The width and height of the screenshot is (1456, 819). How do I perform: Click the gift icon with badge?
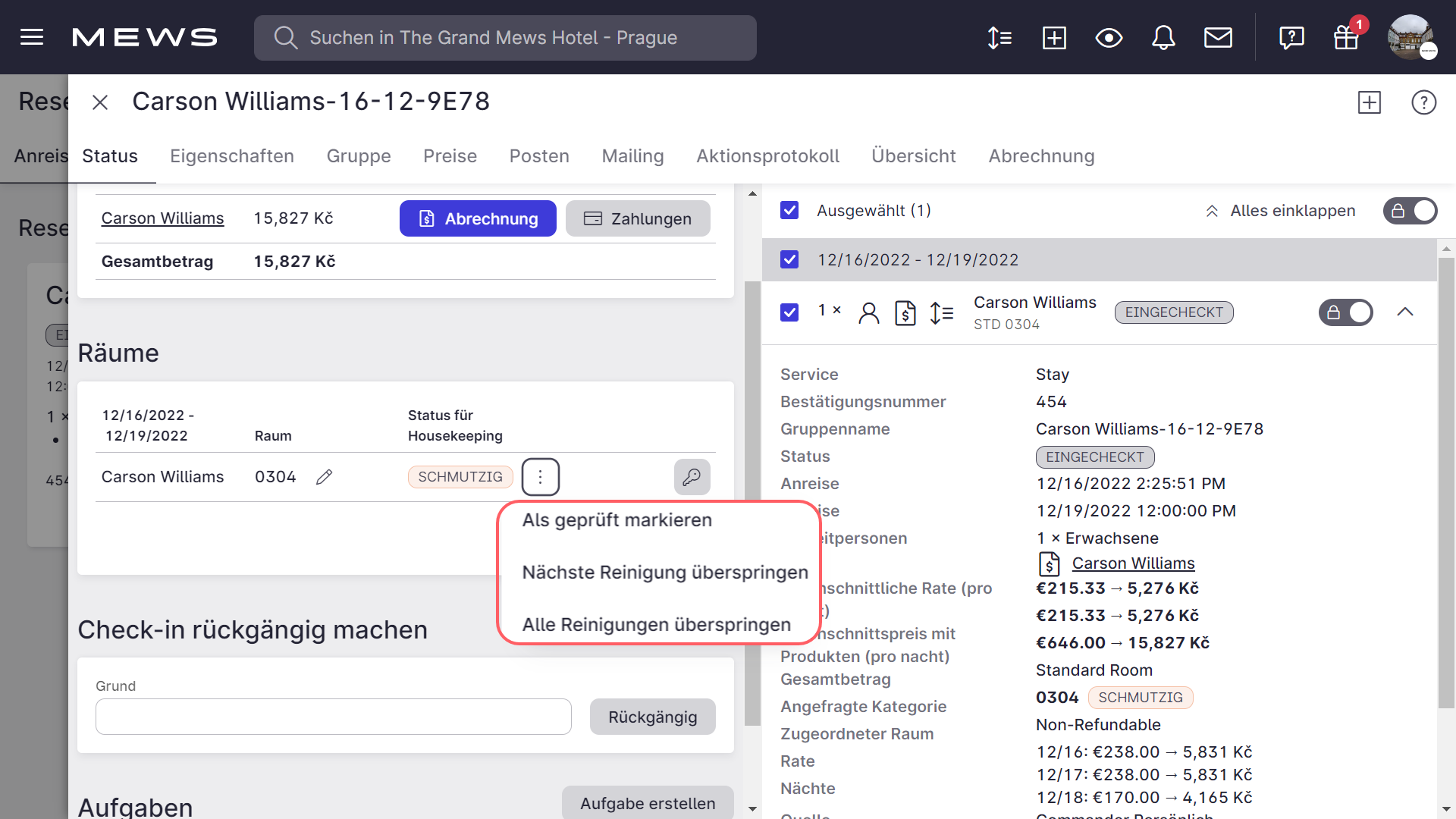point(1346,37)
